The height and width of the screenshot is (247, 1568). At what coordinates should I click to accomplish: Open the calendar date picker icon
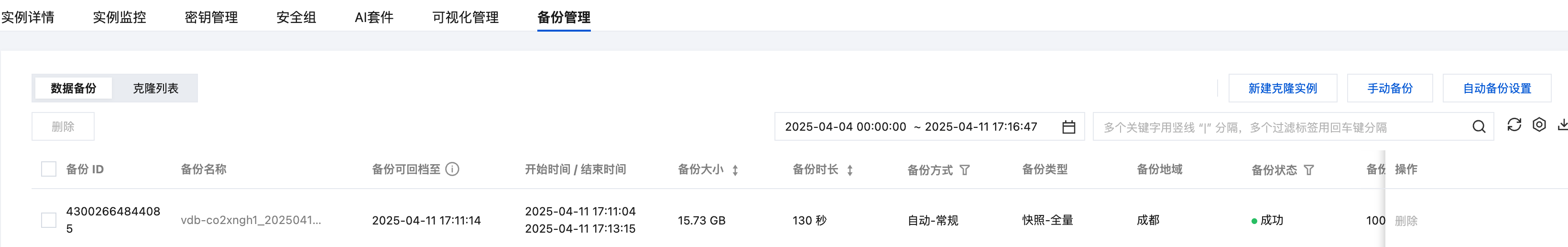tap(1068, 127)
